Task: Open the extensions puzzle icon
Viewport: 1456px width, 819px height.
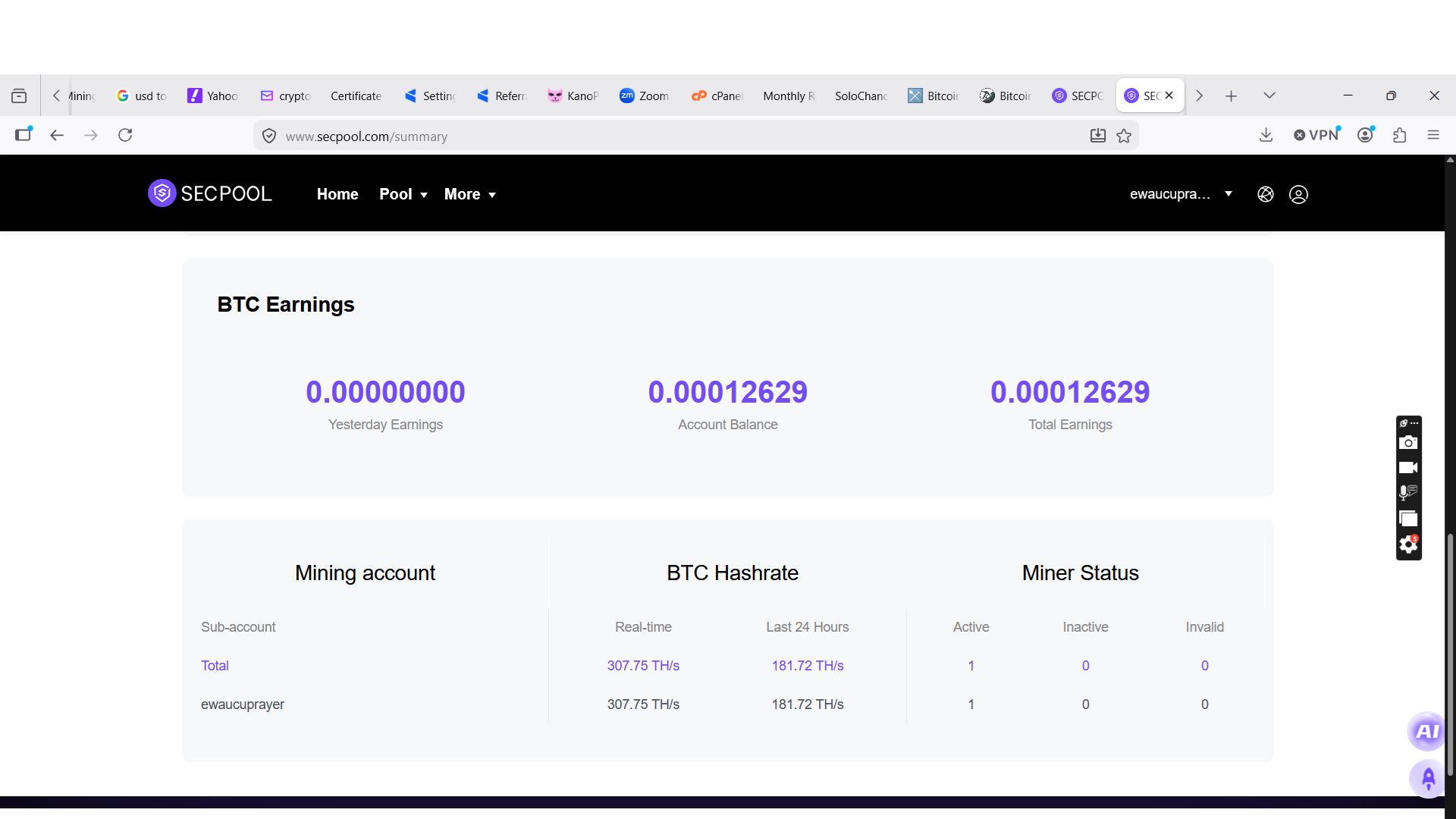Action: (x=1400, y=135)
